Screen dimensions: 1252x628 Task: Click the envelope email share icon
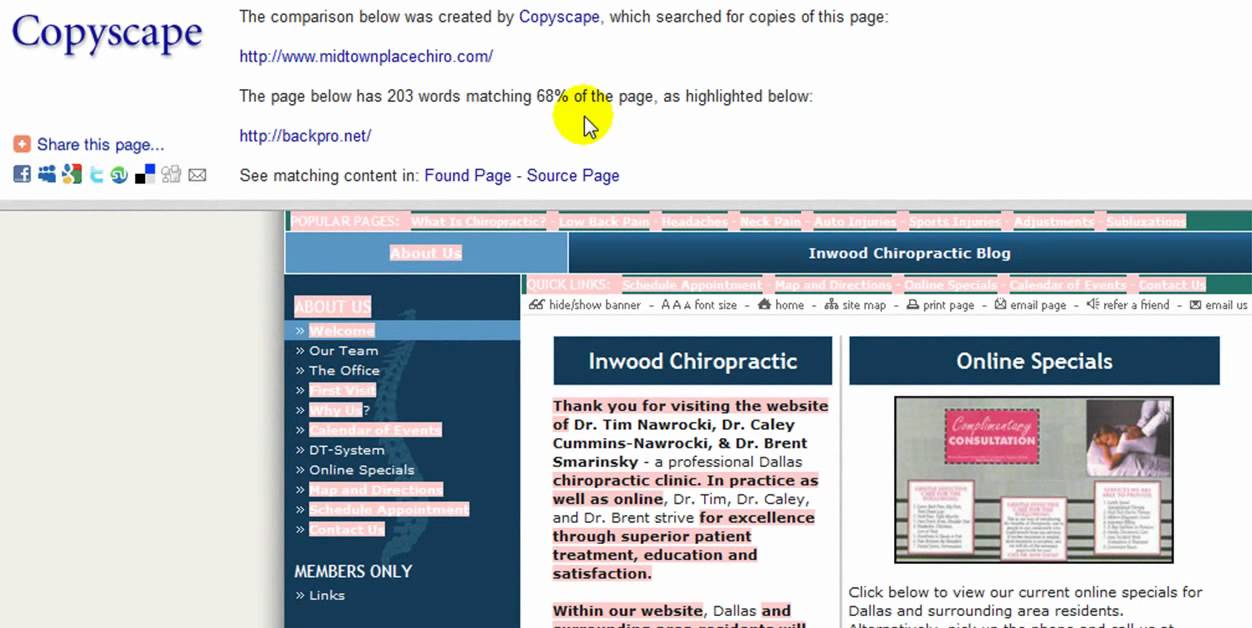tap(197, 175)
